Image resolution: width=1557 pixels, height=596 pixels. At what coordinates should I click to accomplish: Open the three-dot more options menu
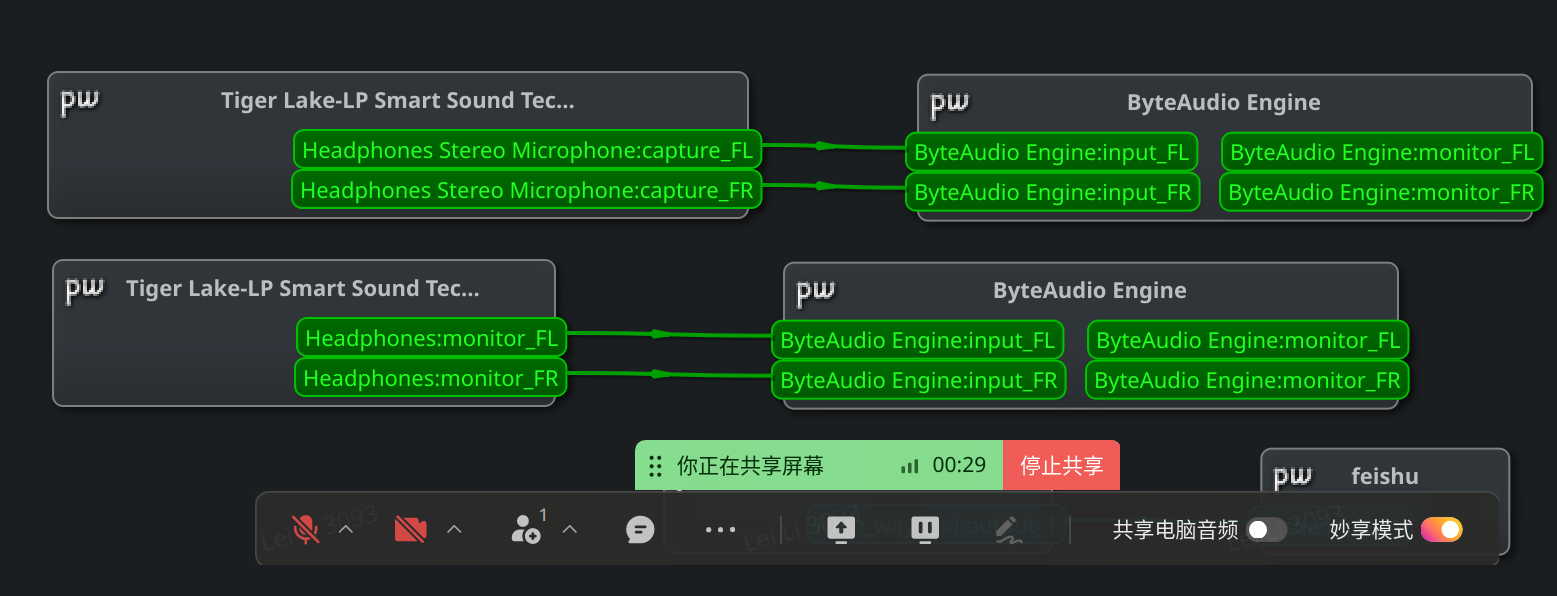point(720,529)
